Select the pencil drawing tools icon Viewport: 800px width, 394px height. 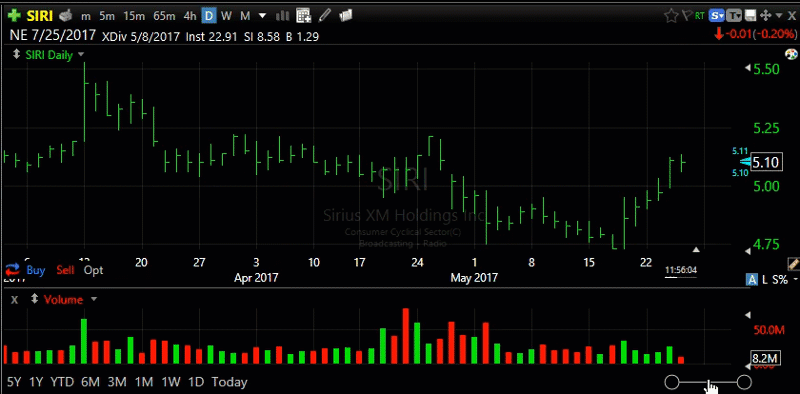[325, 16]
